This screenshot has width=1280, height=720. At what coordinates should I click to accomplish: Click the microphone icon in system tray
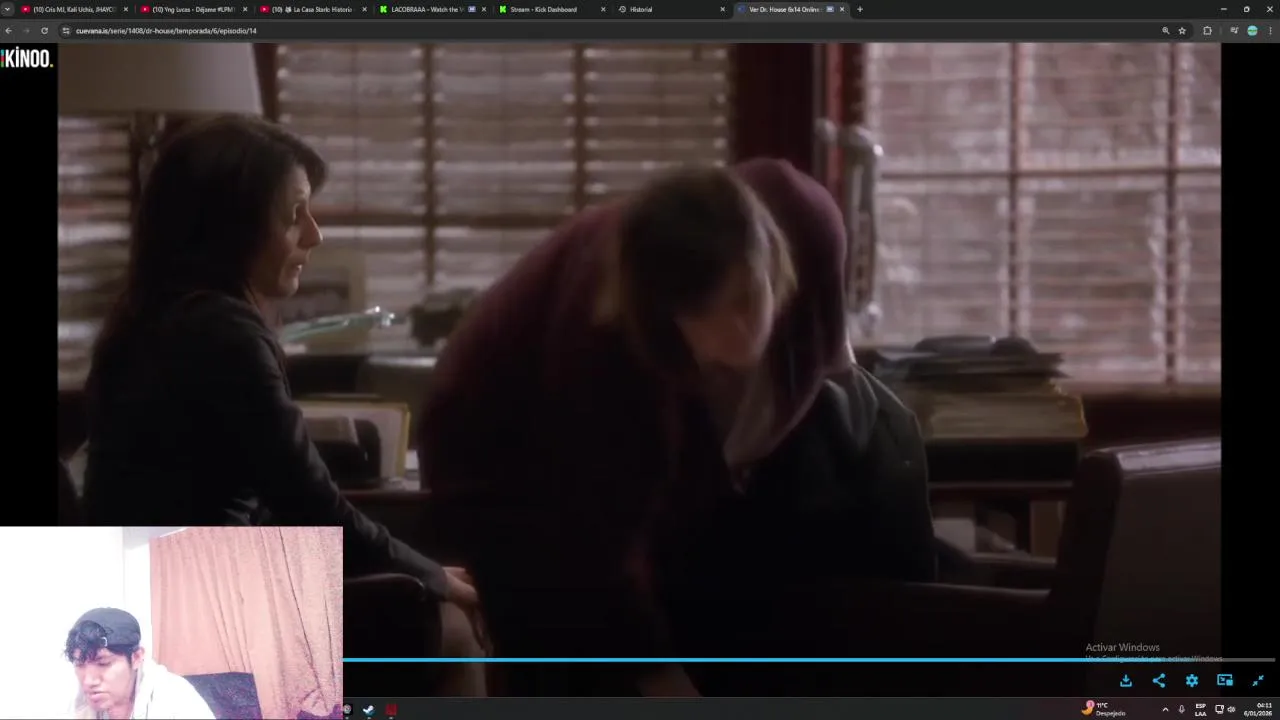point(1182,709)
